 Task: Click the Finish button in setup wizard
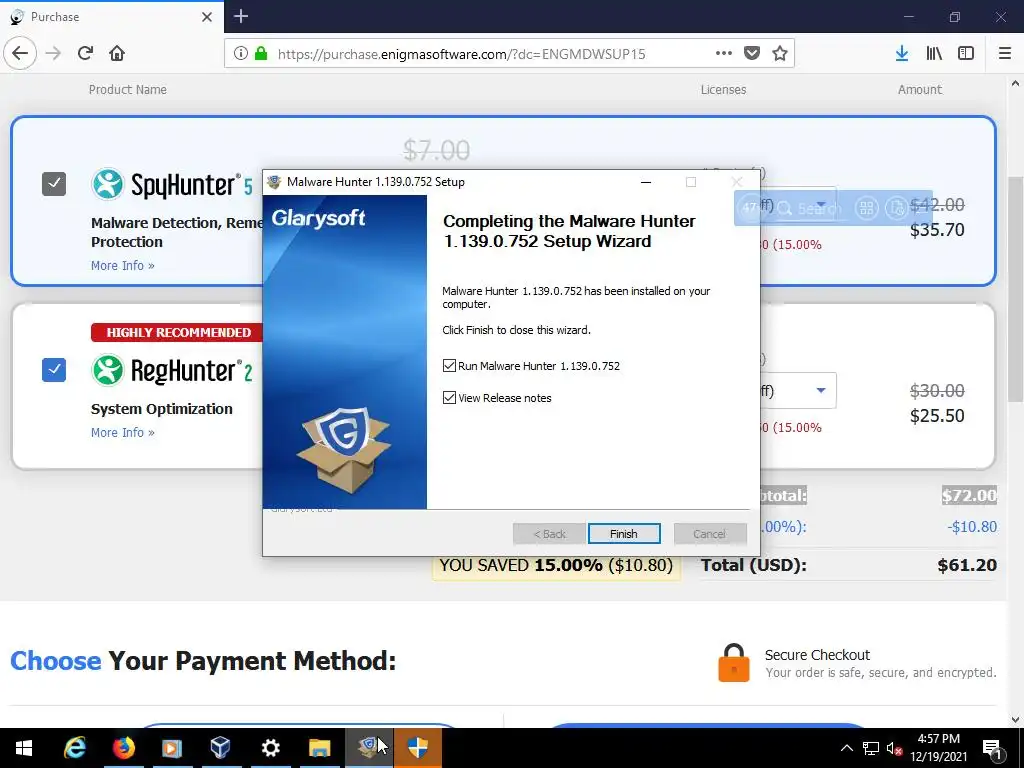(x=624, y=534)
